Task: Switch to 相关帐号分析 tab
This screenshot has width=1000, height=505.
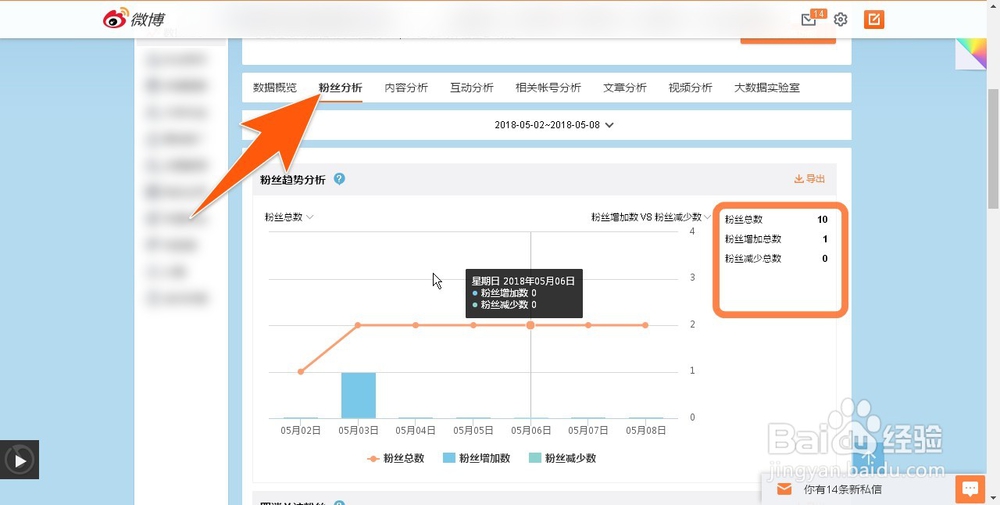Action: coord(548,88)
